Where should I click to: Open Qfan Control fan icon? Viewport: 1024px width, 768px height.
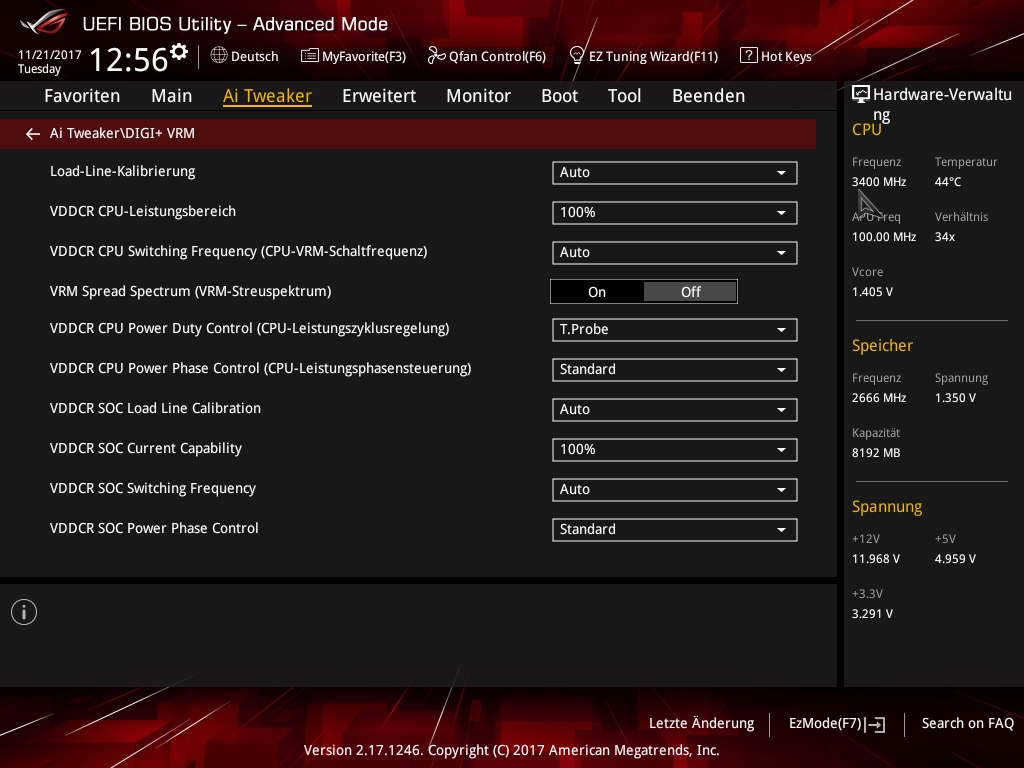pos(436,56)
